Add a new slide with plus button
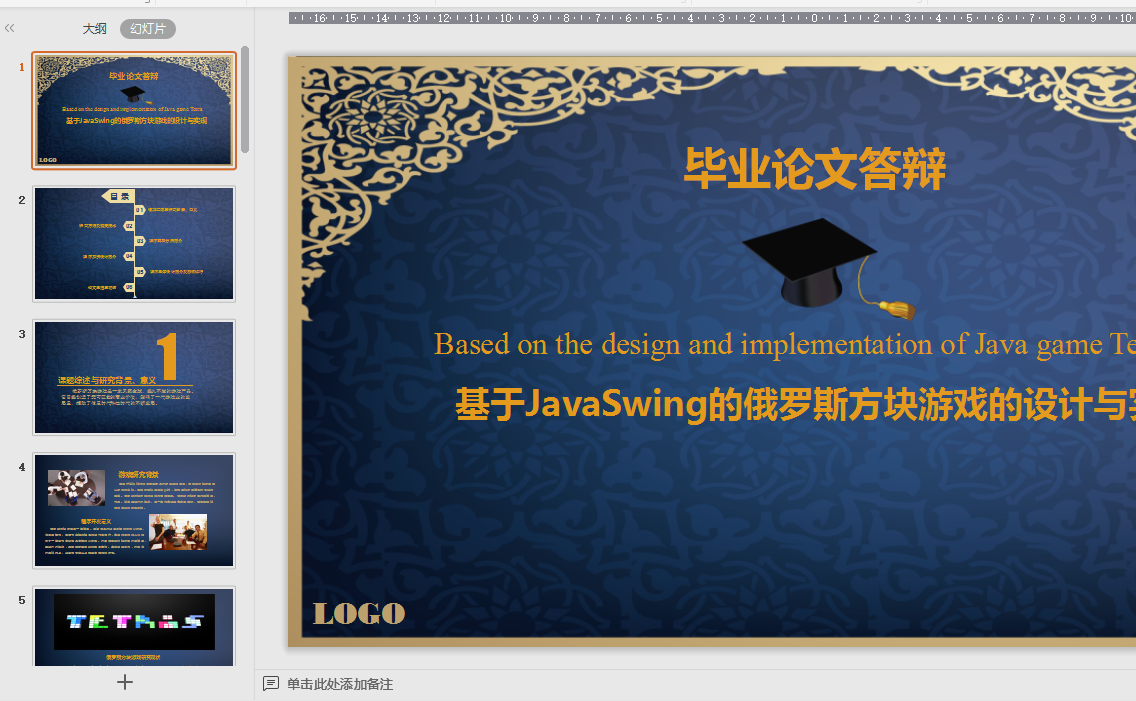The height and width of the screenshot is (701, 1136). pyautogui.click(x=125, y=682)
